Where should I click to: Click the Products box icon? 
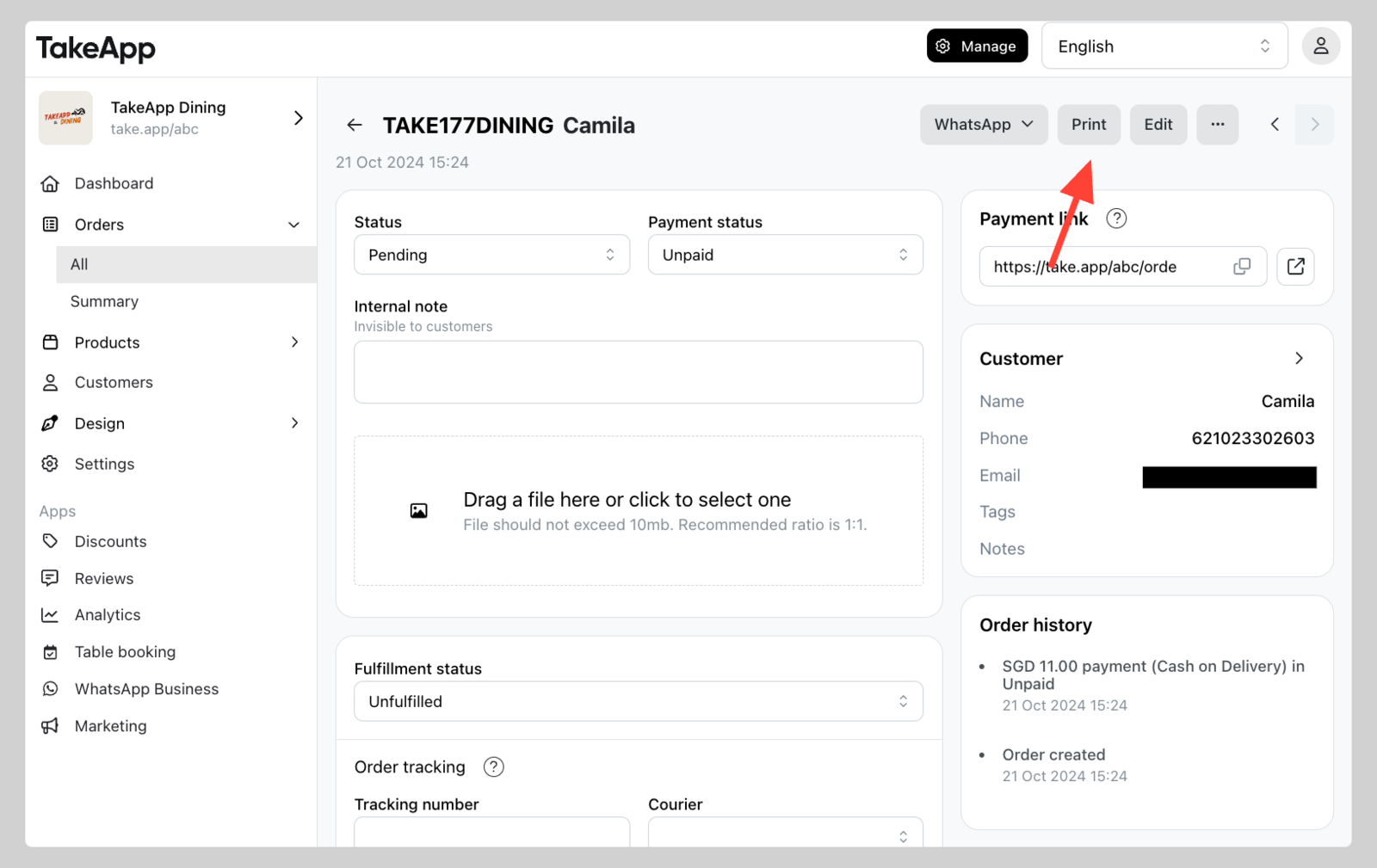(50, 342)
